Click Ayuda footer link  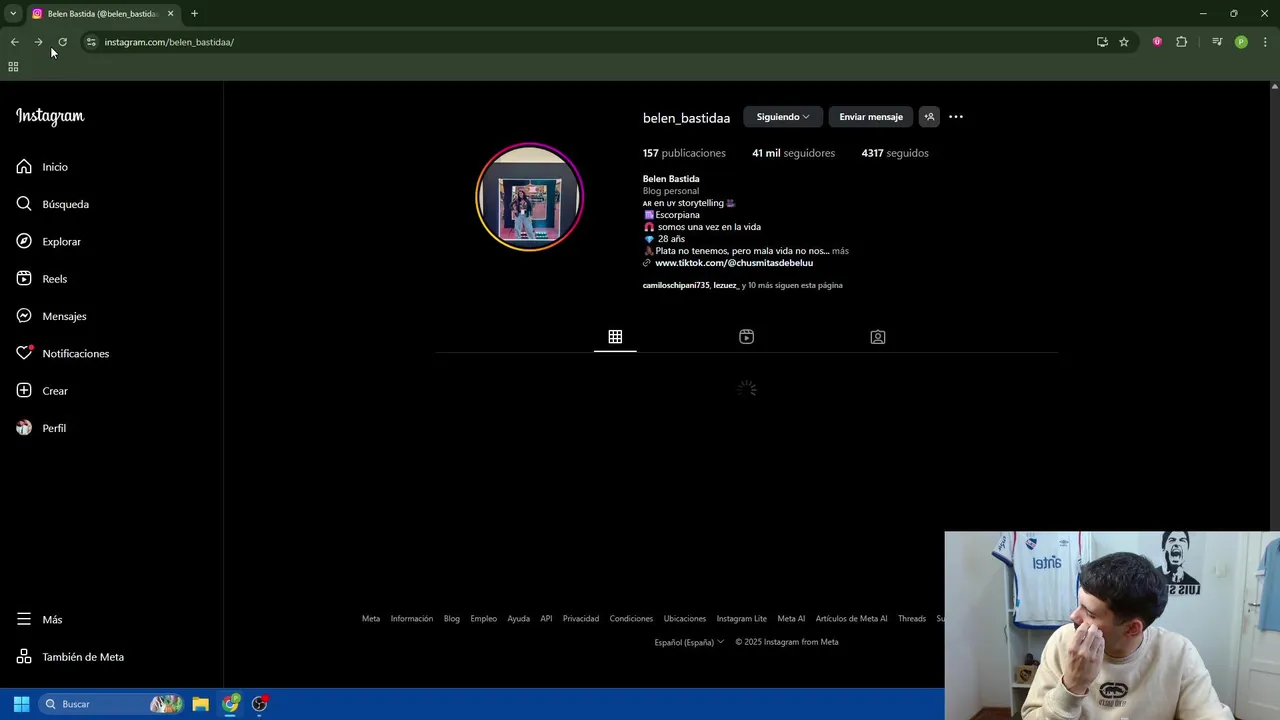[518, 619]
